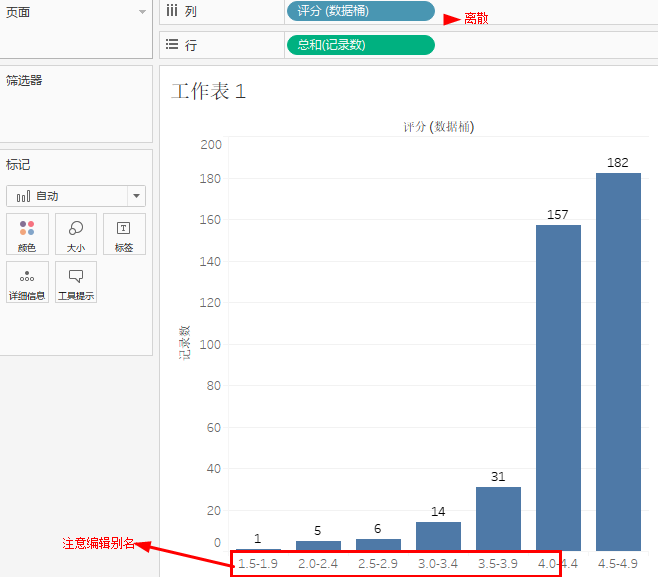Click the 200 axis tick label
The image size is (658, 577).
[x=211, y=145]
